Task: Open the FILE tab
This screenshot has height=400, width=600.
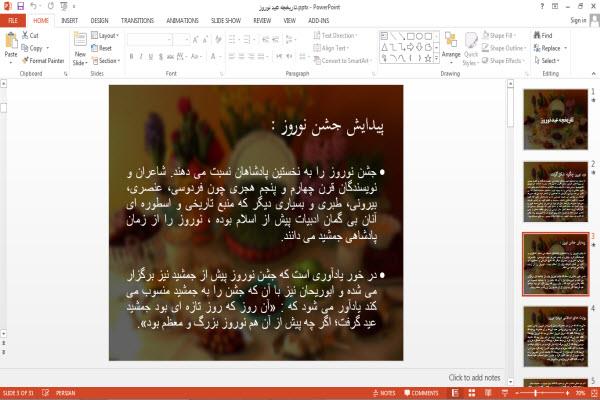Action: tap(13, 20)
